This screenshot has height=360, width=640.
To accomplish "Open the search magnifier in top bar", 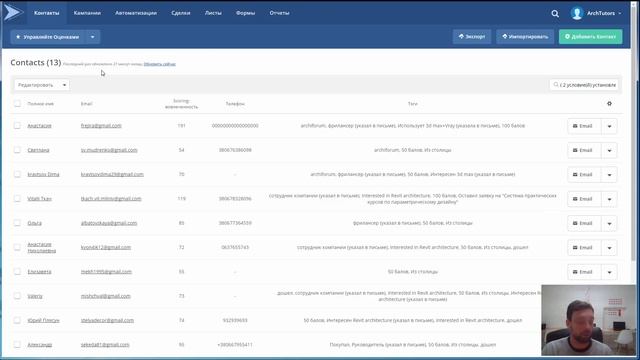I will click(x=555, y=13).
